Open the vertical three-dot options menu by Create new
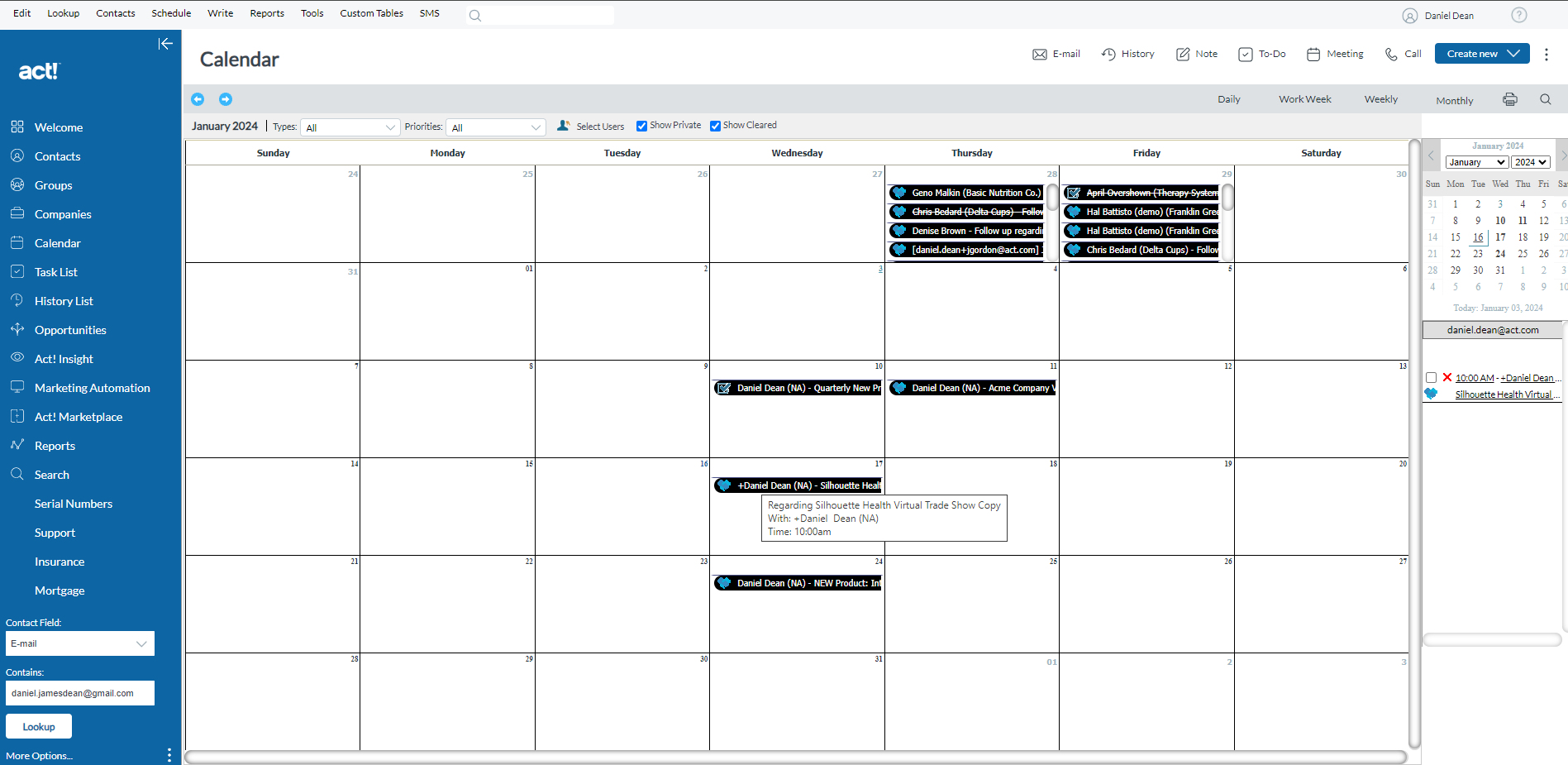Screen dimensions: 1568x765 coord(1547,54)
